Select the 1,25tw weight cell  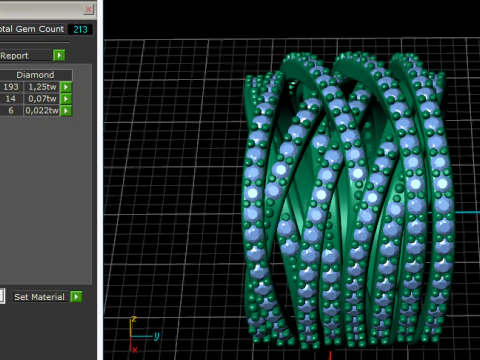[42, 87]
